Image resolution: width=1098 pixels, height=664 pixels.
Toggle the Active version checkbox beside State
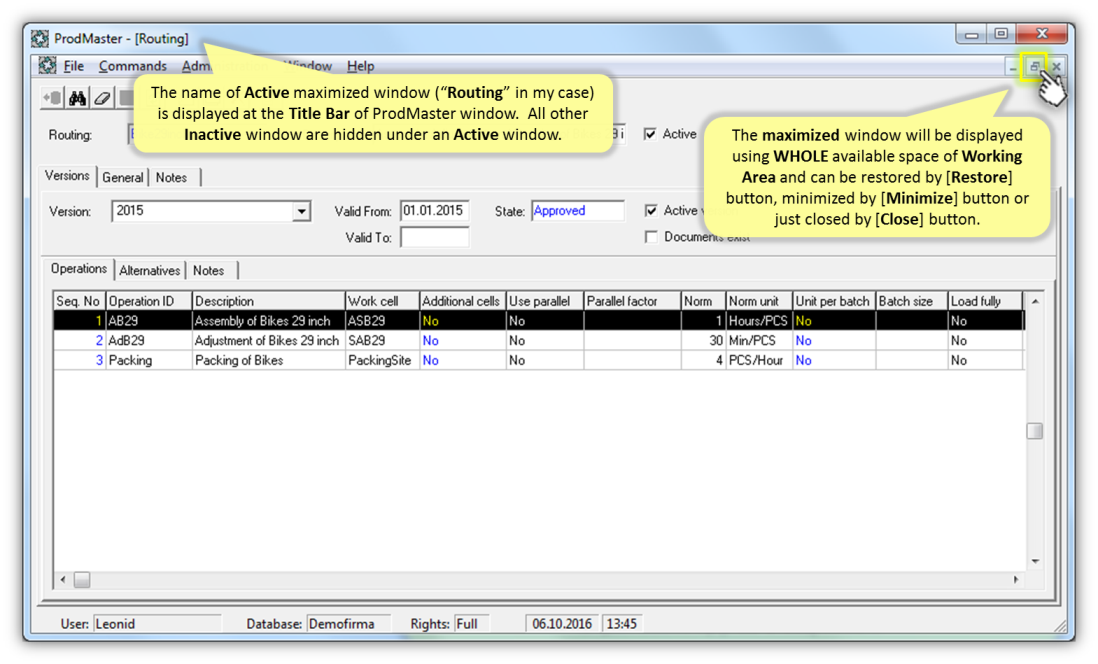pyautogui.click(x=651, y=211)
